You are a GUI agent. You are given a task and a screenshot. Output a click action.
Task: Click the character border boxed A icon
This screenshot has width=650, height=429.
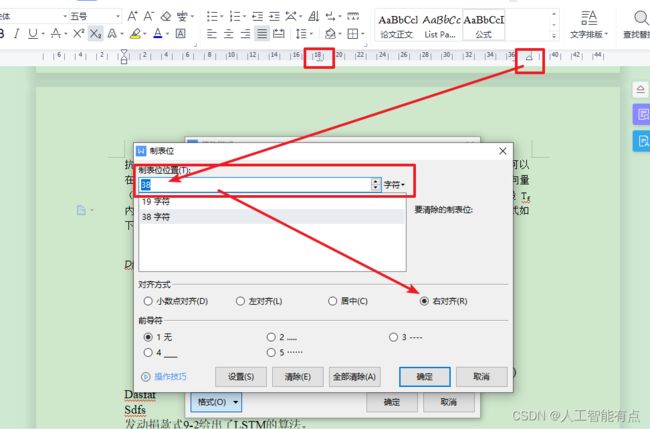pyautogui.click(x=180, y=33)
